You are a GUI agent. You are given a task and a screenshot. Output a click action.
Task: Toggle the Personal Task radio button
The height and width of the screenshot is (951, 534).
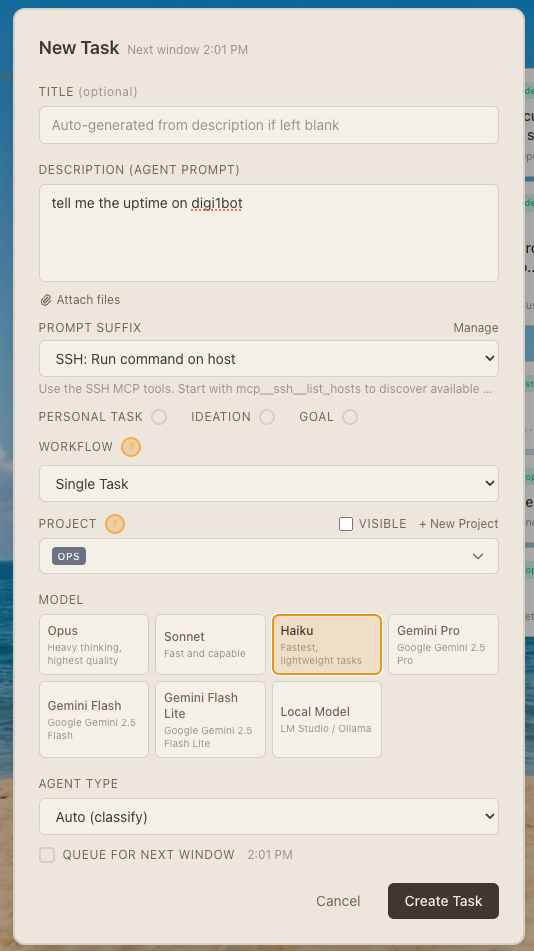159,417
